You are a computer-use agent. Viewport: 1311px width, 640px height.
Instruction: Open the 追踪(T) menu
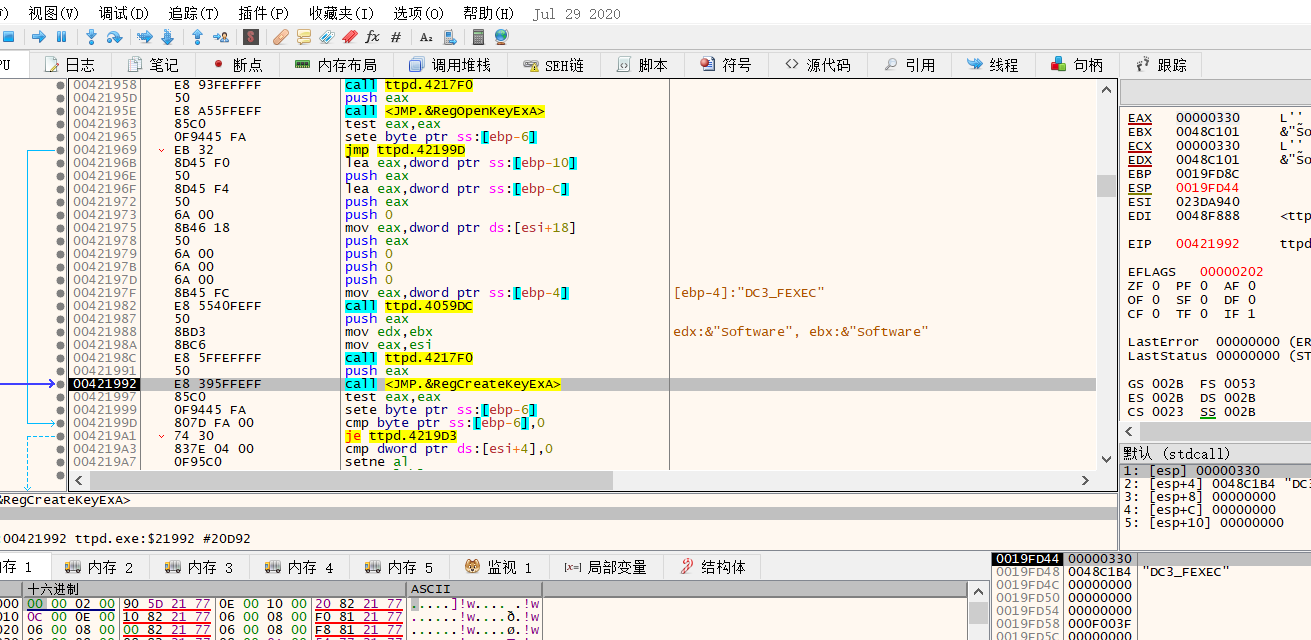(x=193, y=14)
